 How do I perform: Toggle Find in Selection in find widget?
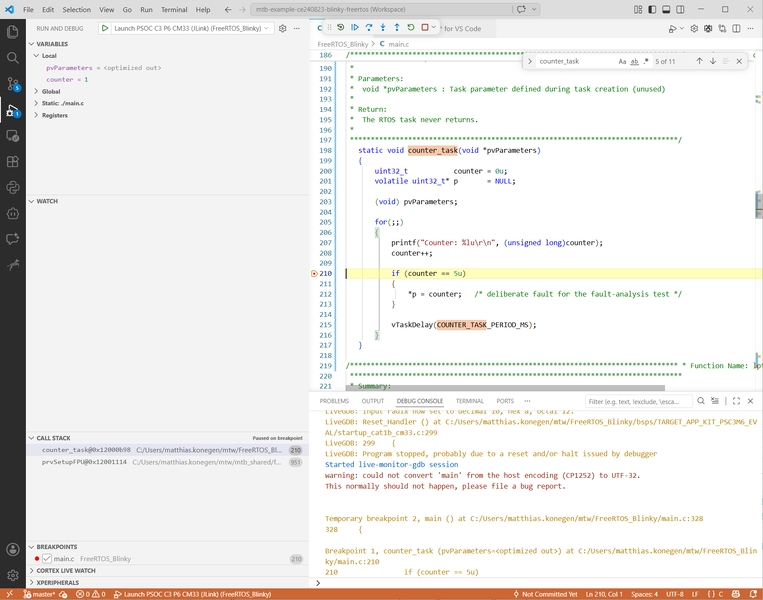click(726, 61)
